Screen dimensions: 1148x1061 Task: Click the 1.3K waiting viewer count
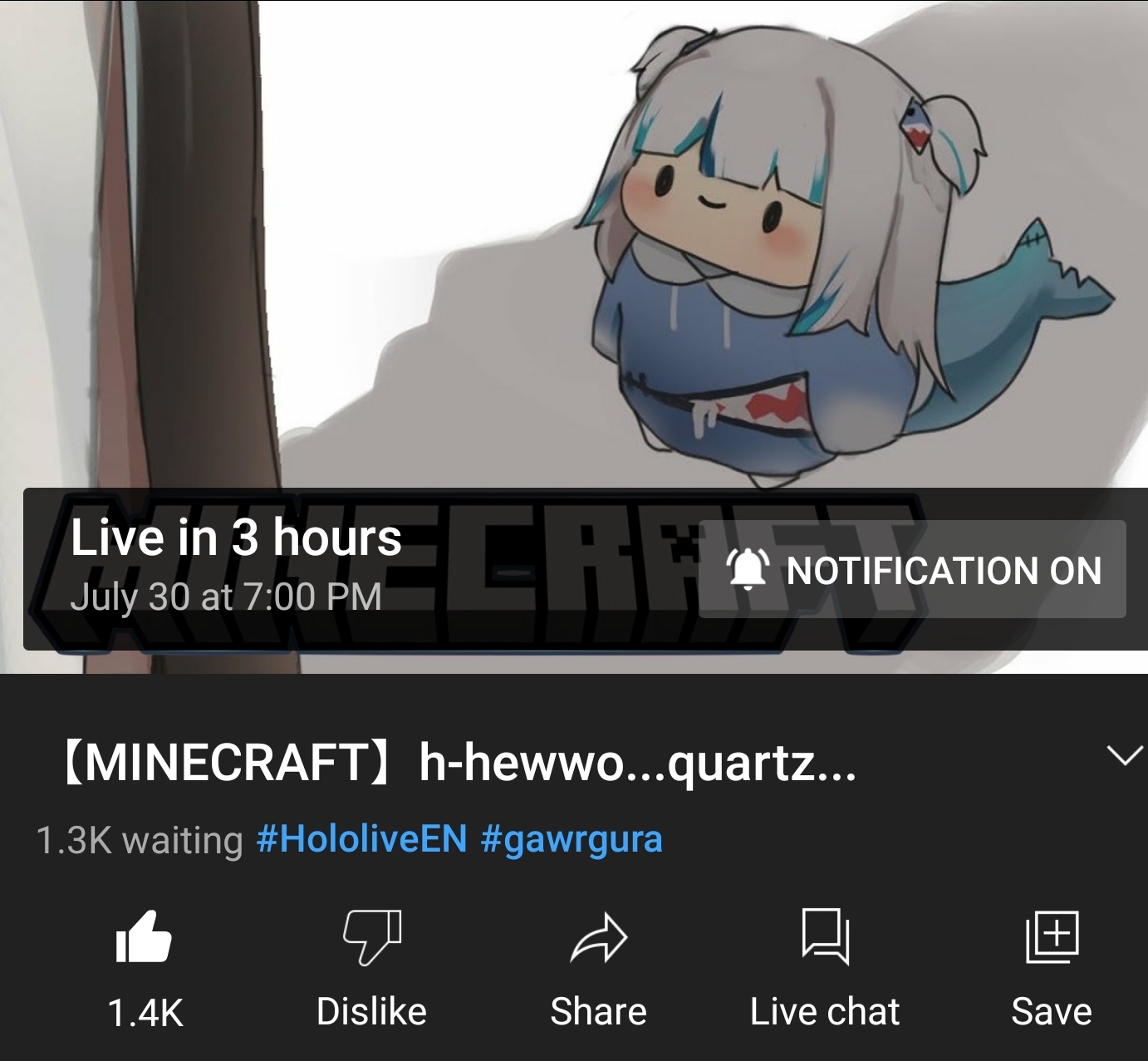pos(140,840)
